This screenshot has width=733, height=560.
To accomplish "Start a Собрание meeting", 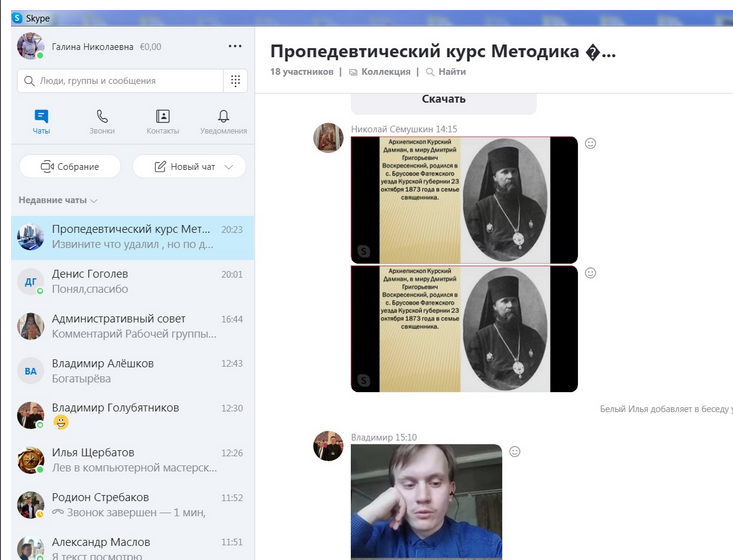I will [70, 166].
